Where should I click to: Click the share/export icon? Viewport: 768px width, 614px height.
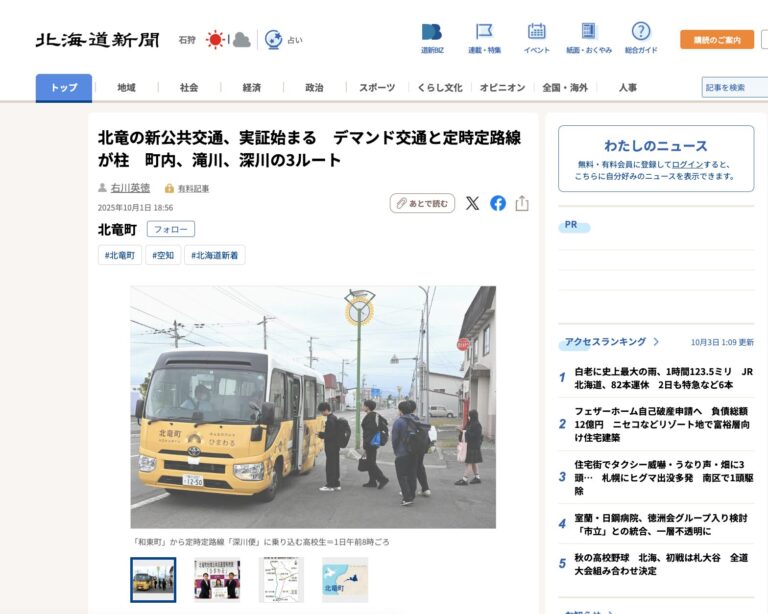point(522,203)
